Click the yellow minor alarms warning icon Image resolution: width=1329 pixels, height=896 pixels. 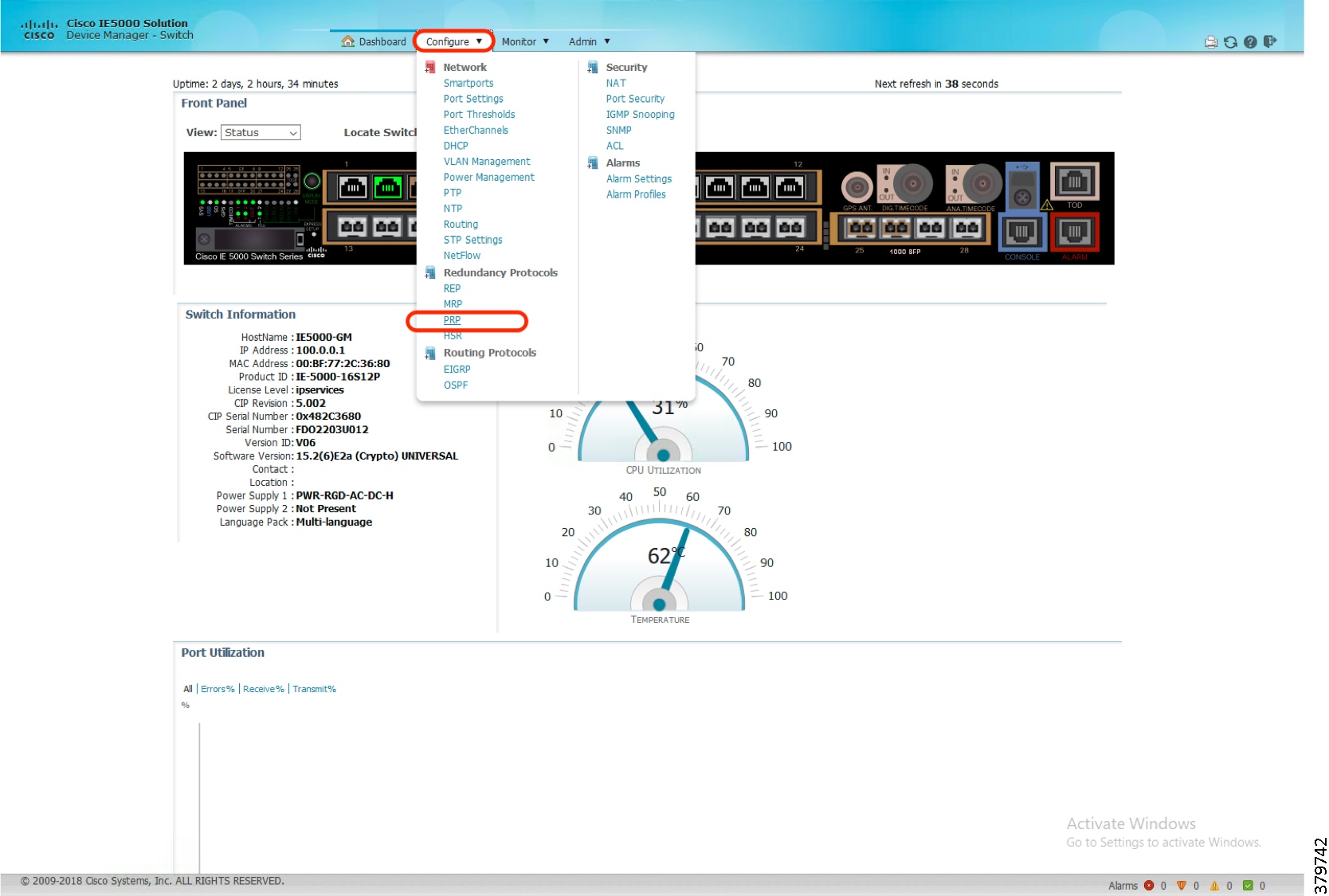click(1215, 886)
